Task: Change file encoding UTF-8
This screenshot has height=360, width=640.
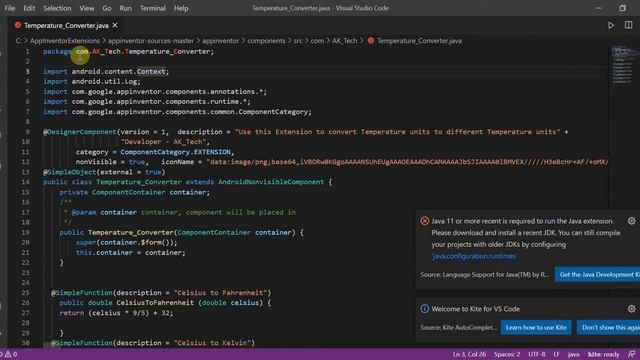Action: pyautogui.click(x=537, y=354)
